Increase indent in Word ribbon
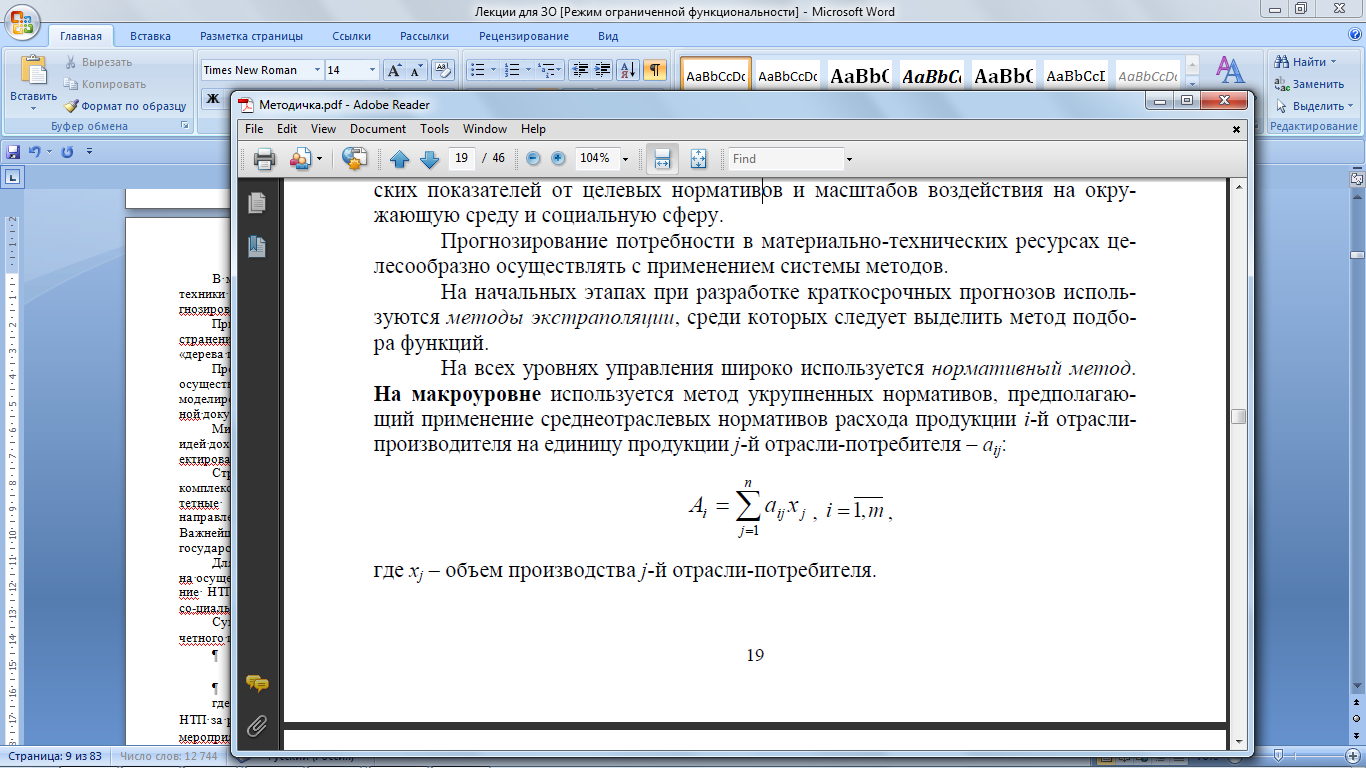 tap(603, 70)
